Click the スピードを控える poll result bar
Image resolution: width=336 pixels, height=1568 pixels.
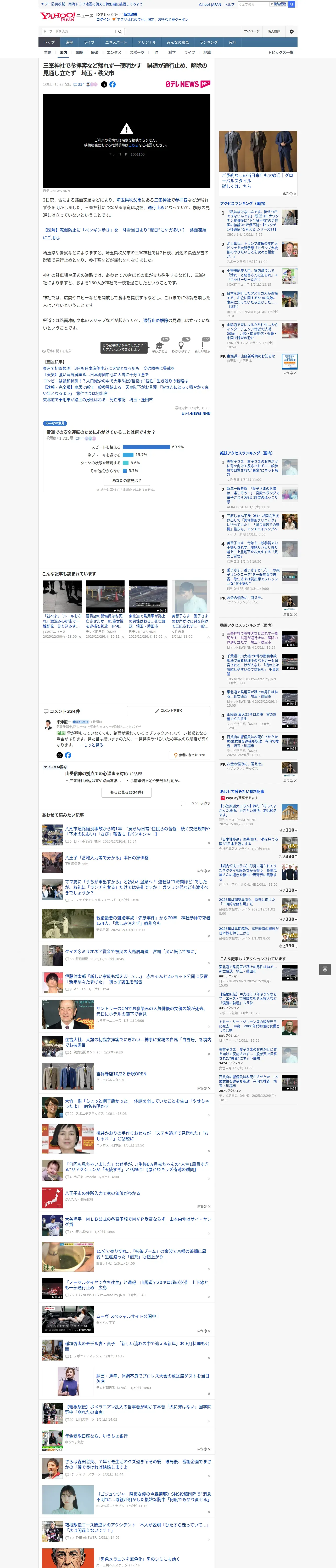coord(146,447)
